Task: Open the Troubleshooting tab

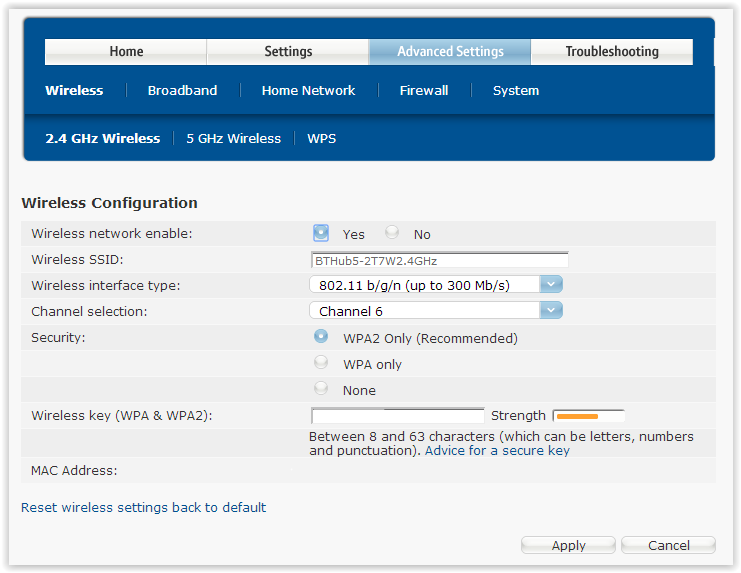Action: [612, 51]
